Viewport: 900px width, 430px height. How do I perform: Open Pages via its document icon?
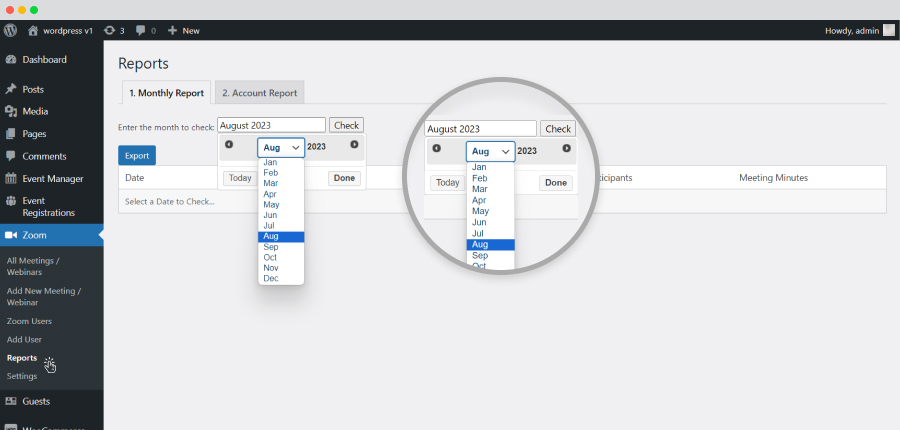[10, 134]
